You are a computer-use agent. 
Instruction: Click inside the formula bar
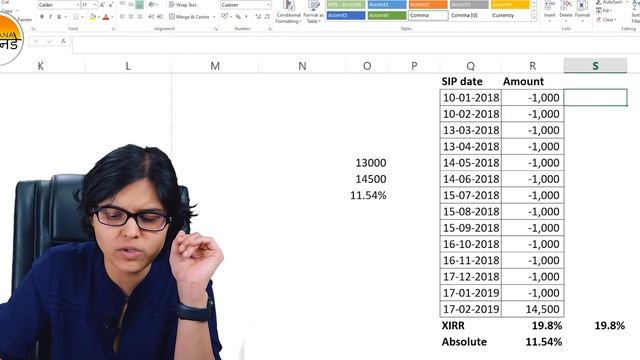(356, 44)
